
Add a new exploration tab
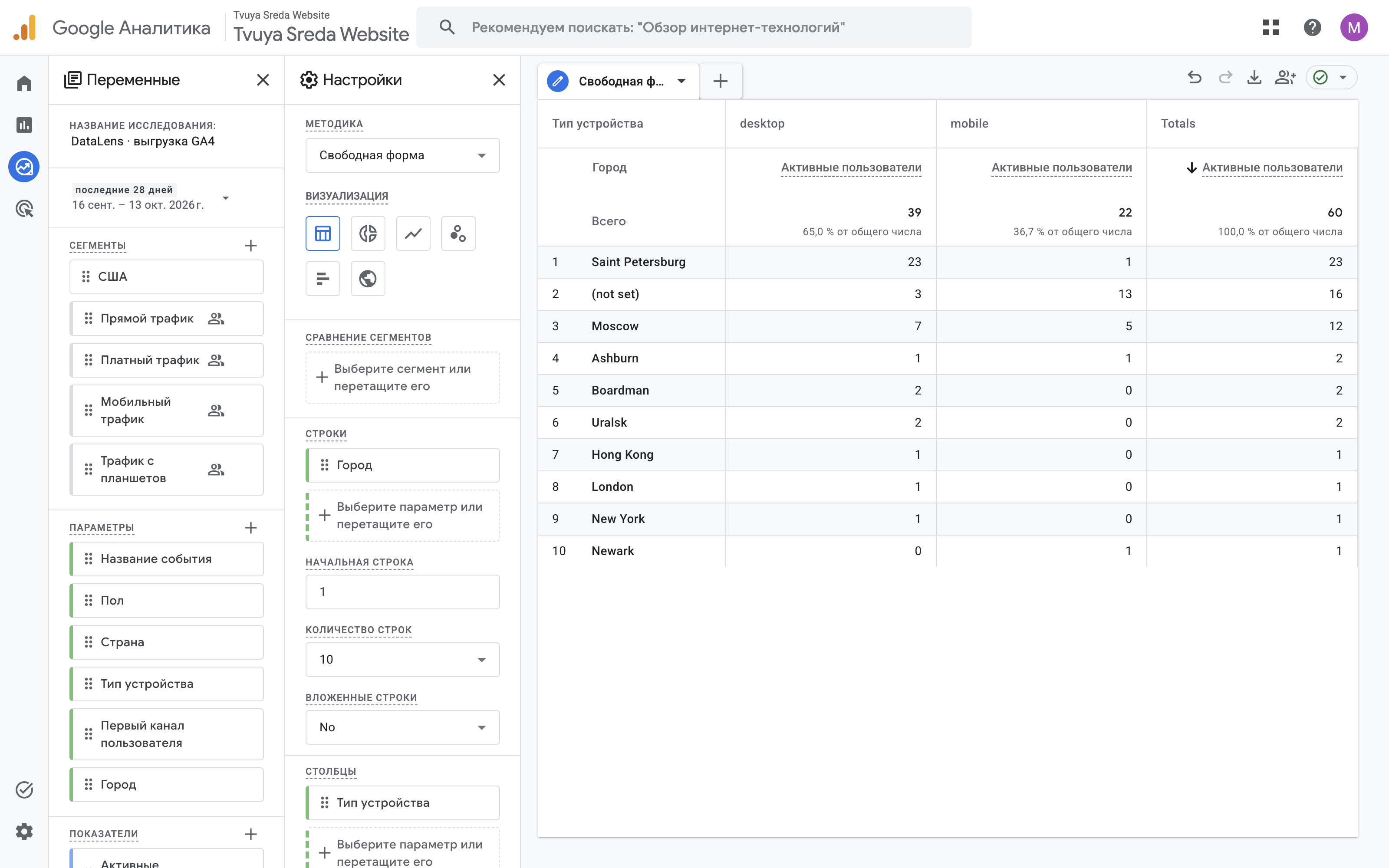(721, 81)
